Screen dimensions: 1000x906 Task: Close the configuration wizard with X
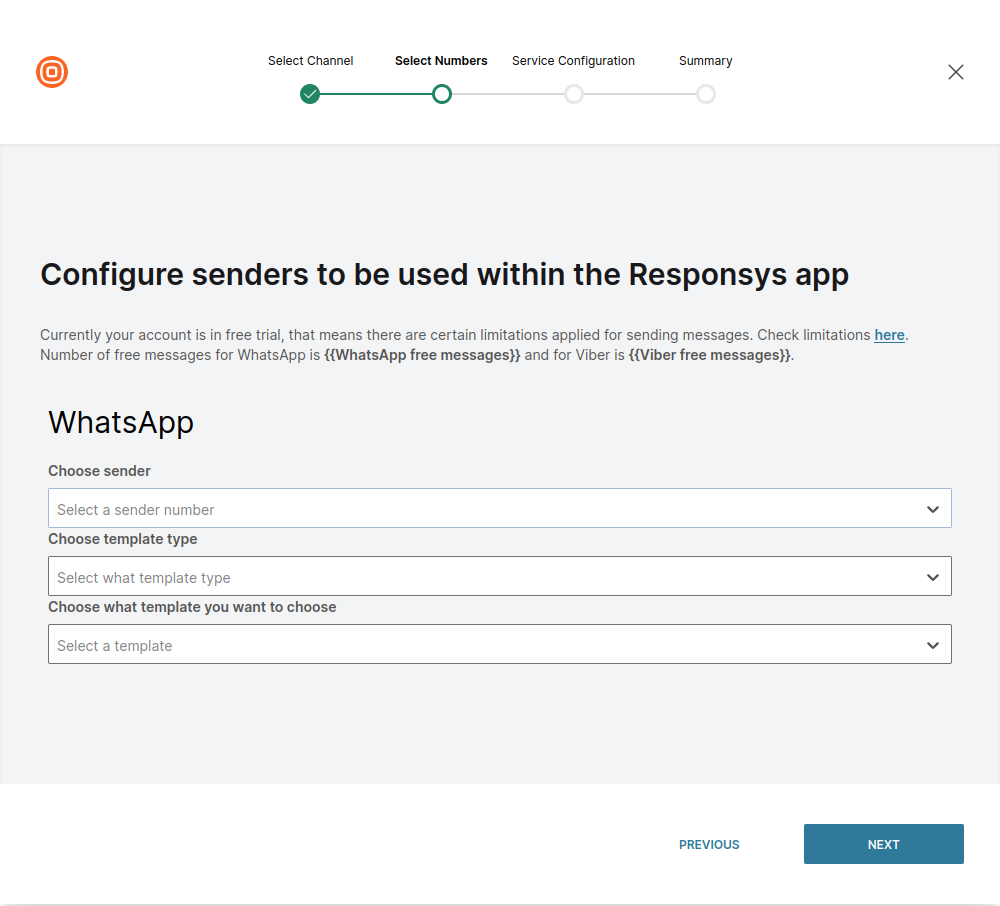[x=956, y=72]
